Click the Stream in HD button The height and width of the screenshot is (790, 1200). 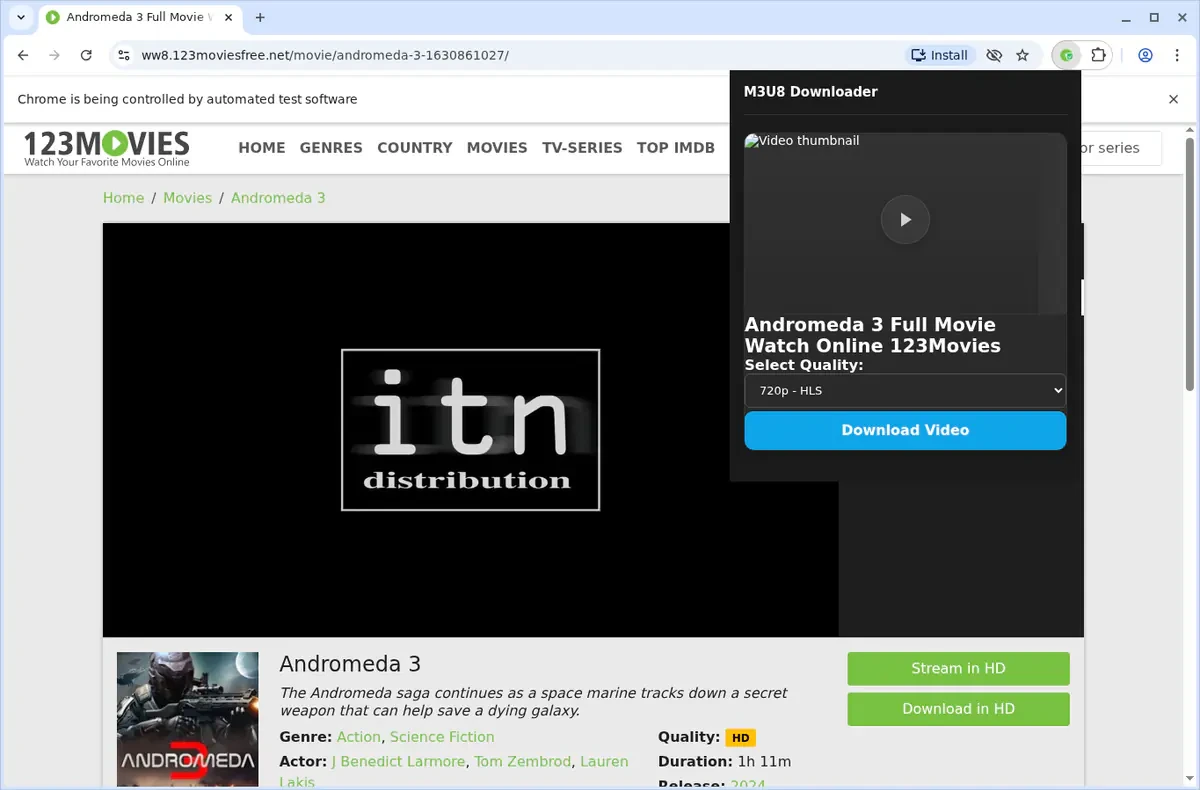pyautogui.click(x=958, y=669)
